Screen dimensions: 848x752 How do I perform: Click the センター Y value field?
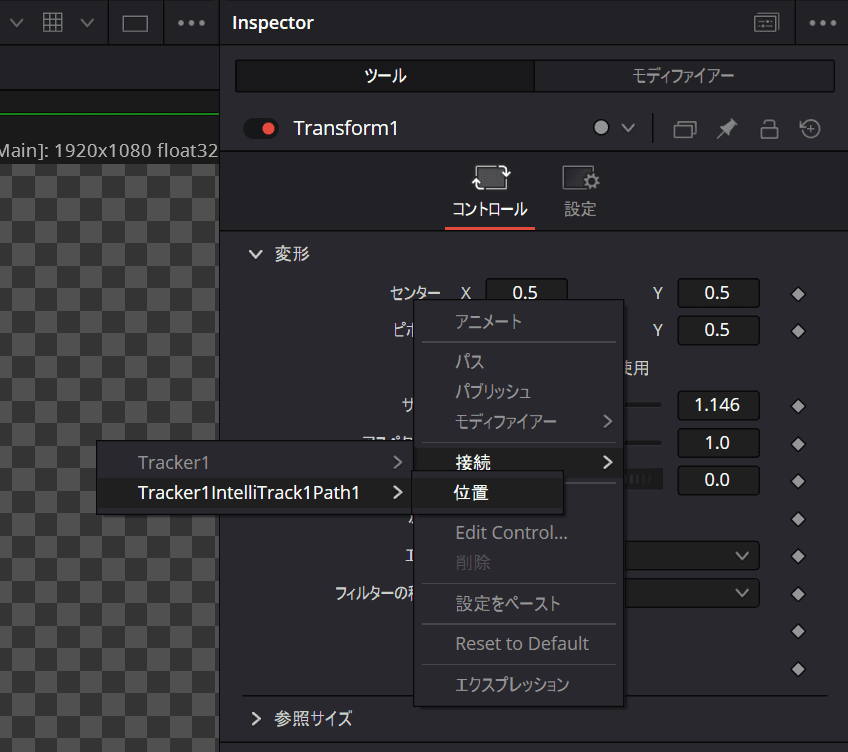(718, 293)
